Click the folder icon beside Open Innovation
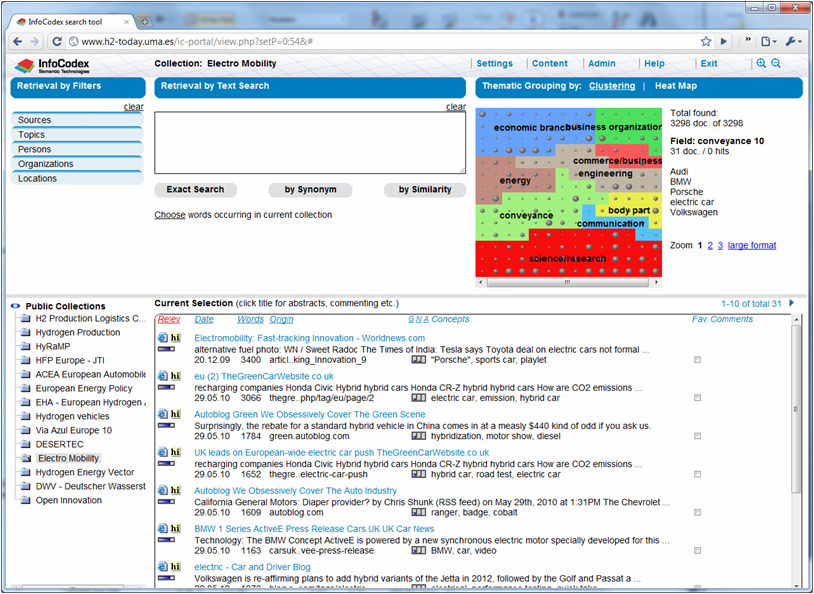 (25, 501)
